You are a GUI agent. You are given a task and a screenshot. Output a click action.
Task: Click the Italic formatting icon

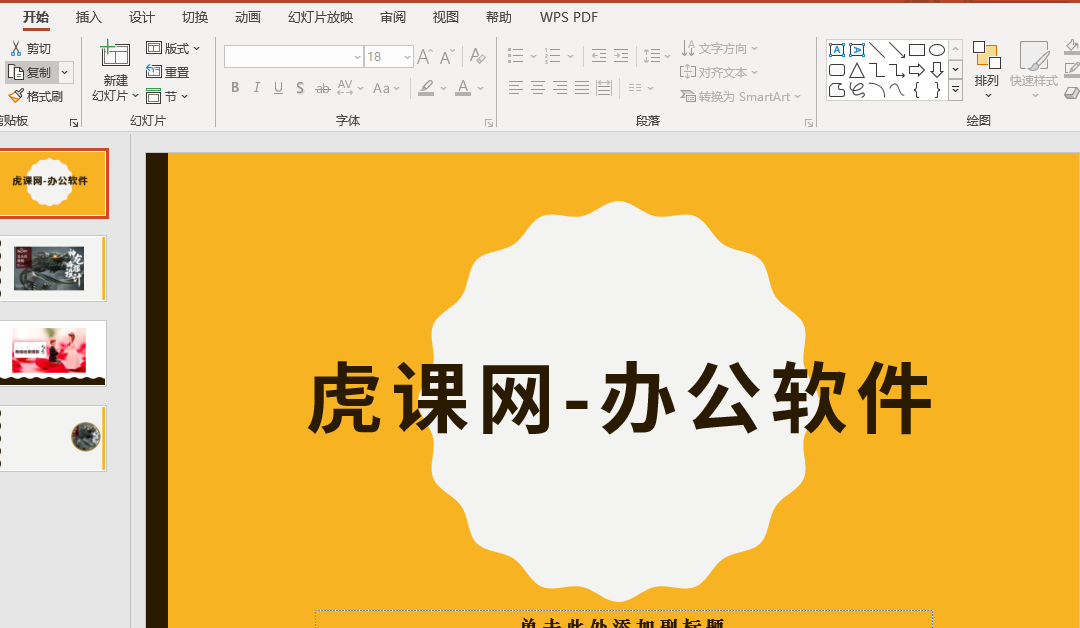pyautogui.click(x=256, y=88)
